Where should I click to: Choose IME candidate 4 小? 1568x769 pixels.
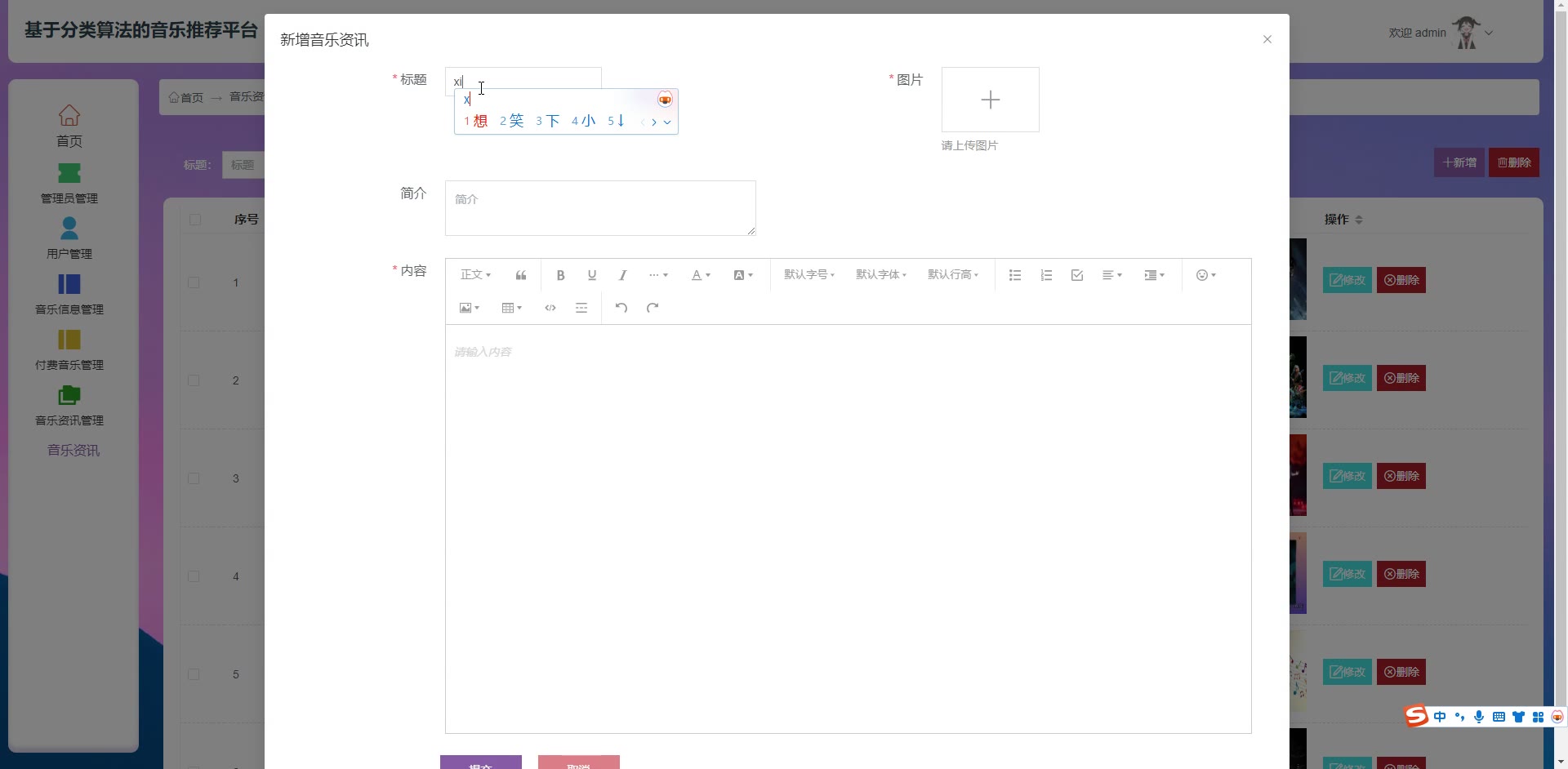(x=584, y=121)
